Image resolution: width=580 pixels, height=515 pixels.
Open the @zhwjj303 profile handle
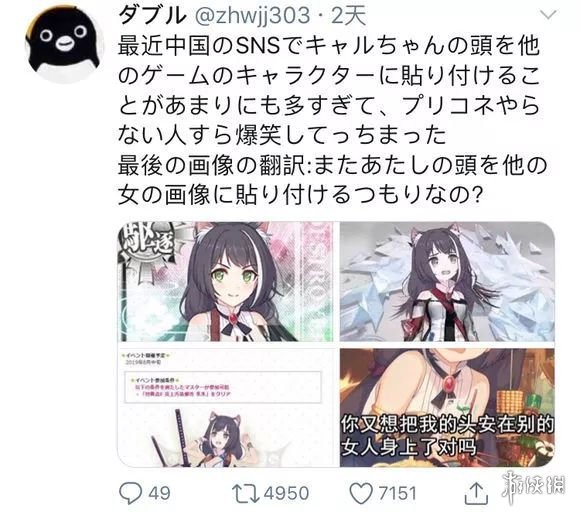tap(252, 16)
